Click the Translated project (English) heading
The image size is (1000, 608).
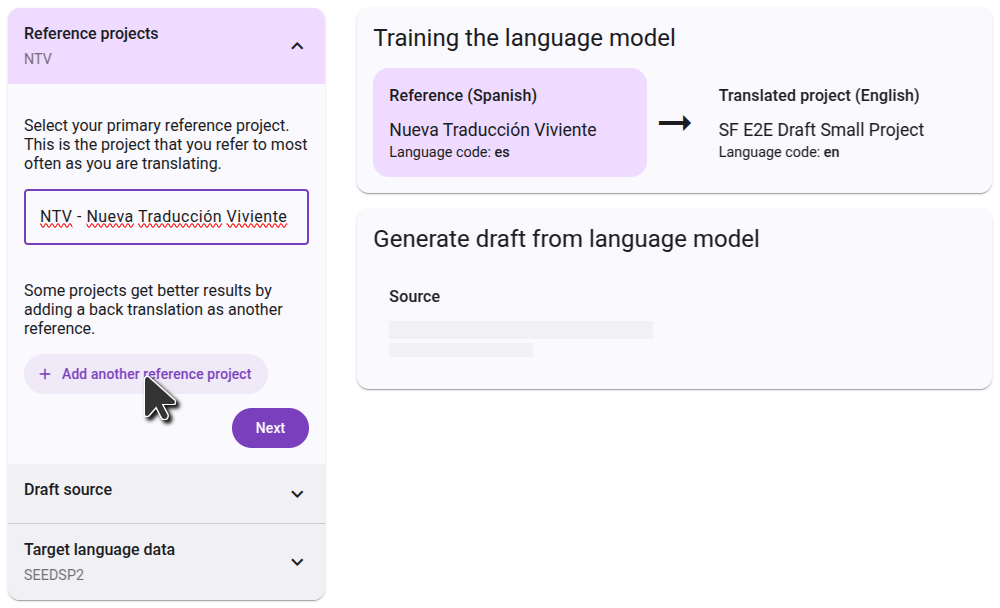click(x=818, y=96)
